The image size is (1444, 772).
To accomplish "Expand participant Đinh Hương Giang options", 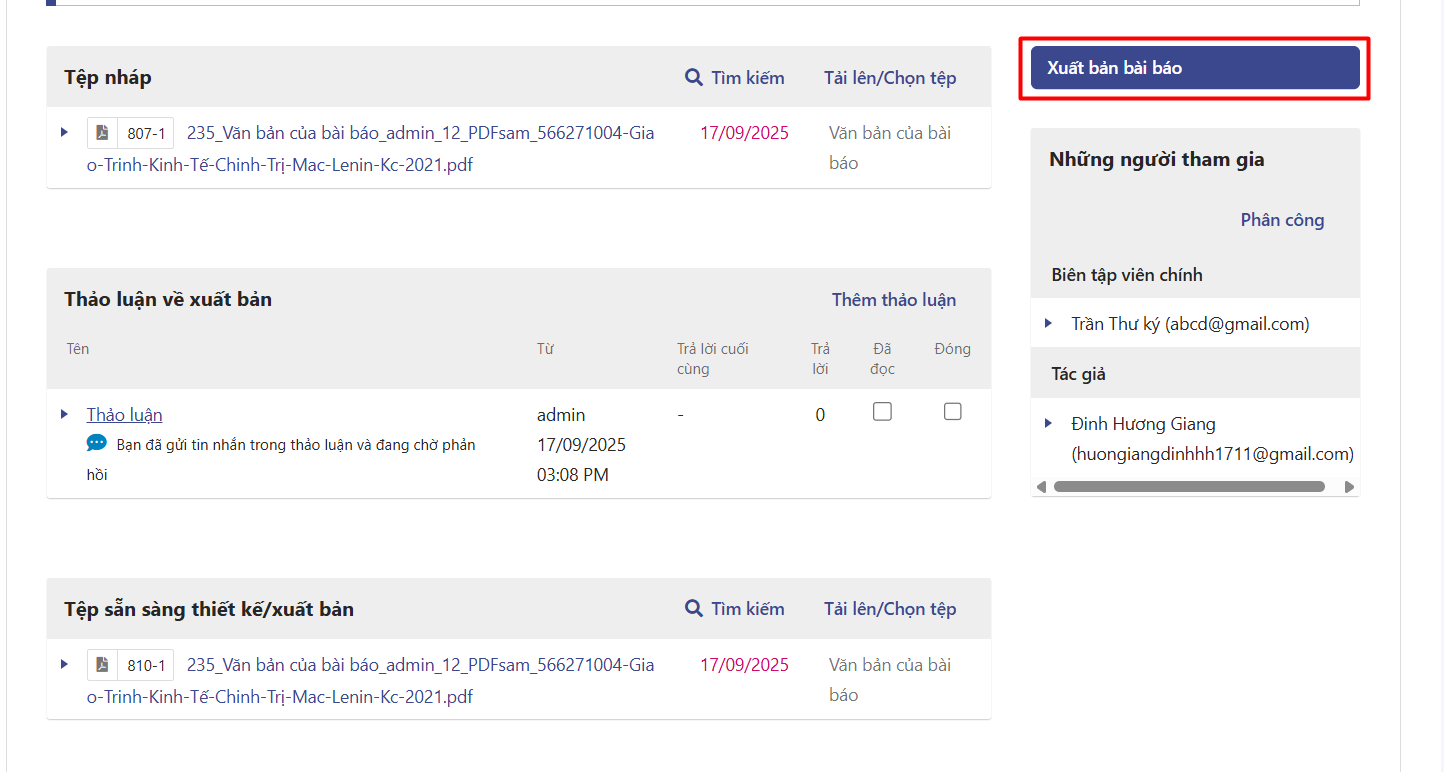I will (x=1048, y=423).
